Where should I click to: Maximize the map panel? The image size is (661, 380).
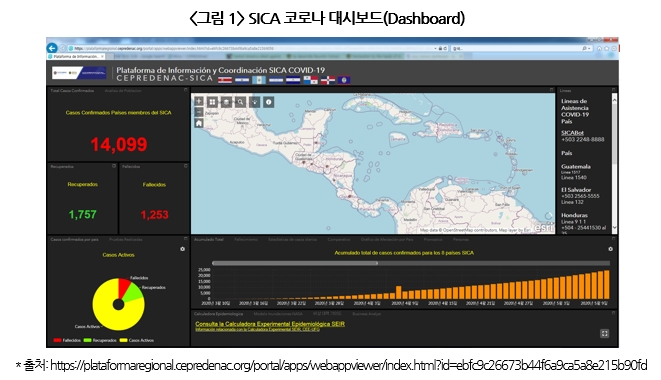pyautogui.click(x=551, y=90)
